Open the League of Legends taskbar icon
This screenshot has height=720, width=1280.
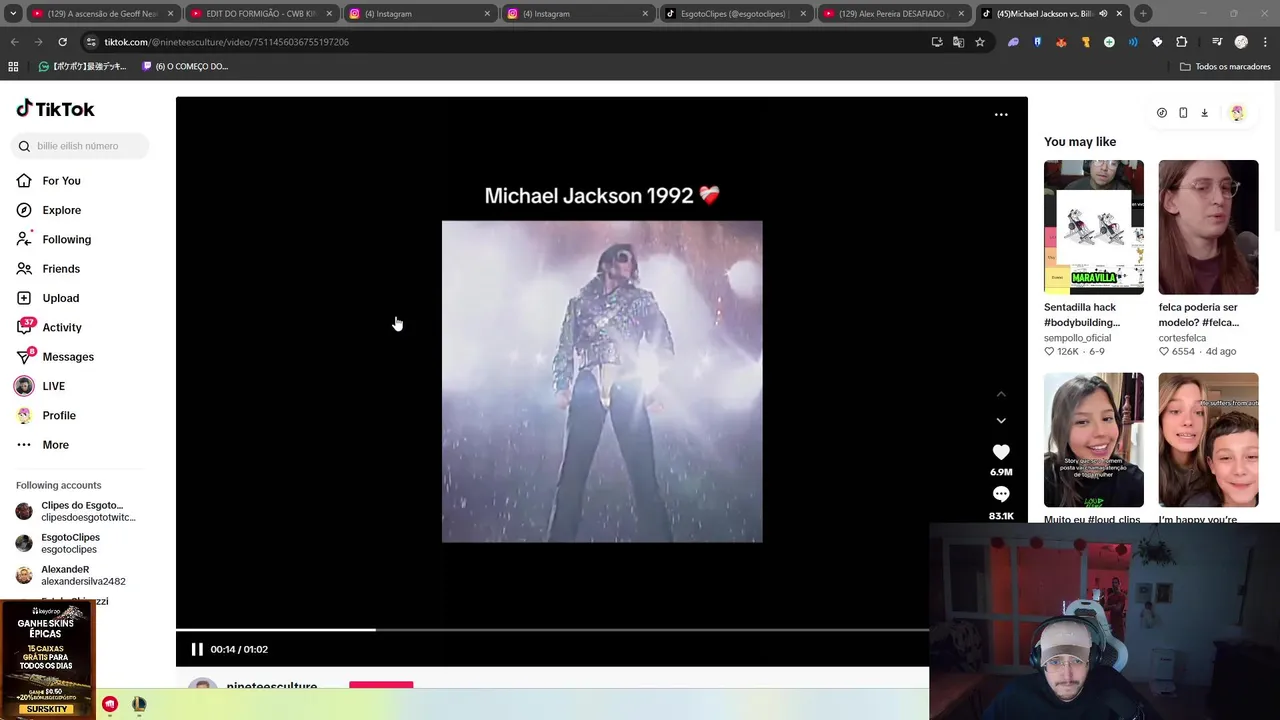click(139, 705)
